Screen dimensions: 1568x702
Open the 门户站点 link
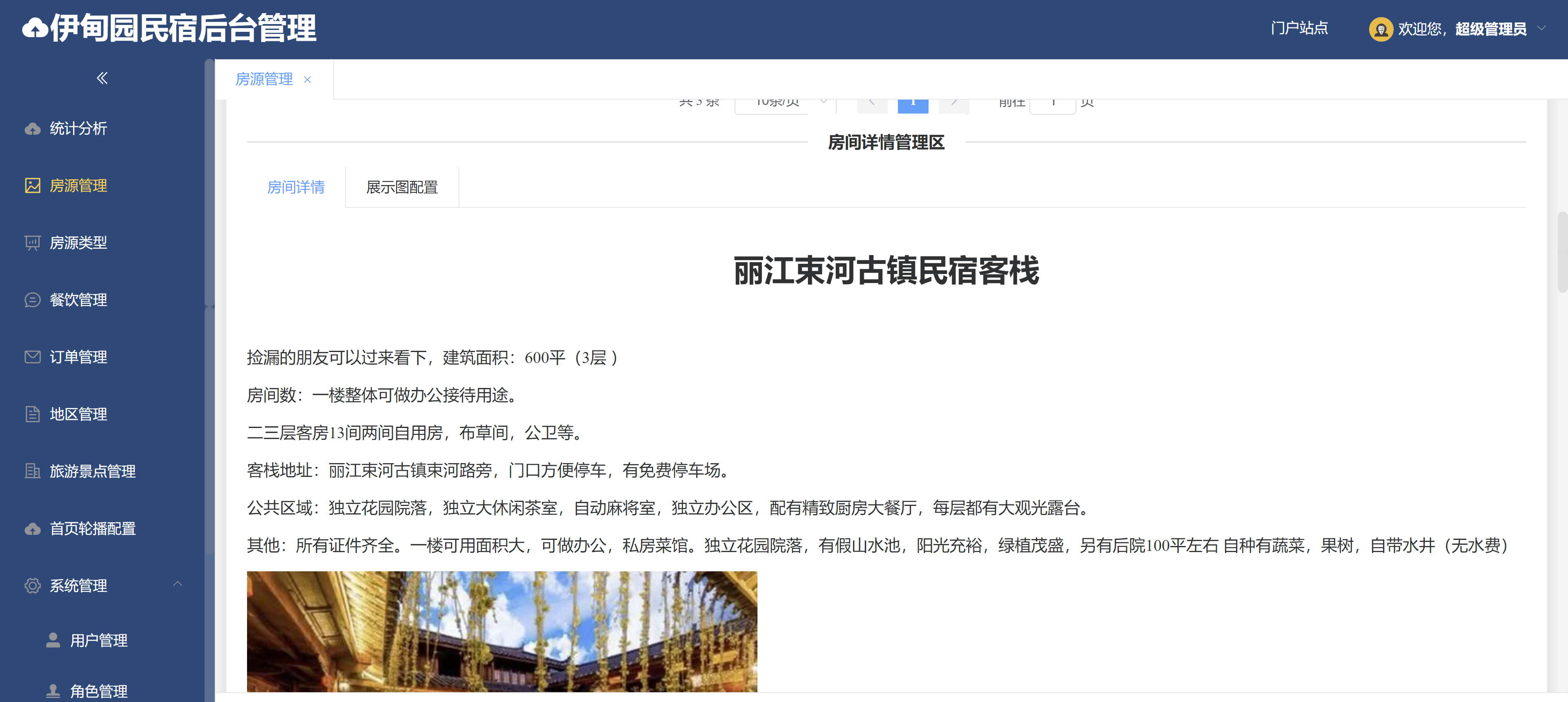(x=1299, y=29)
